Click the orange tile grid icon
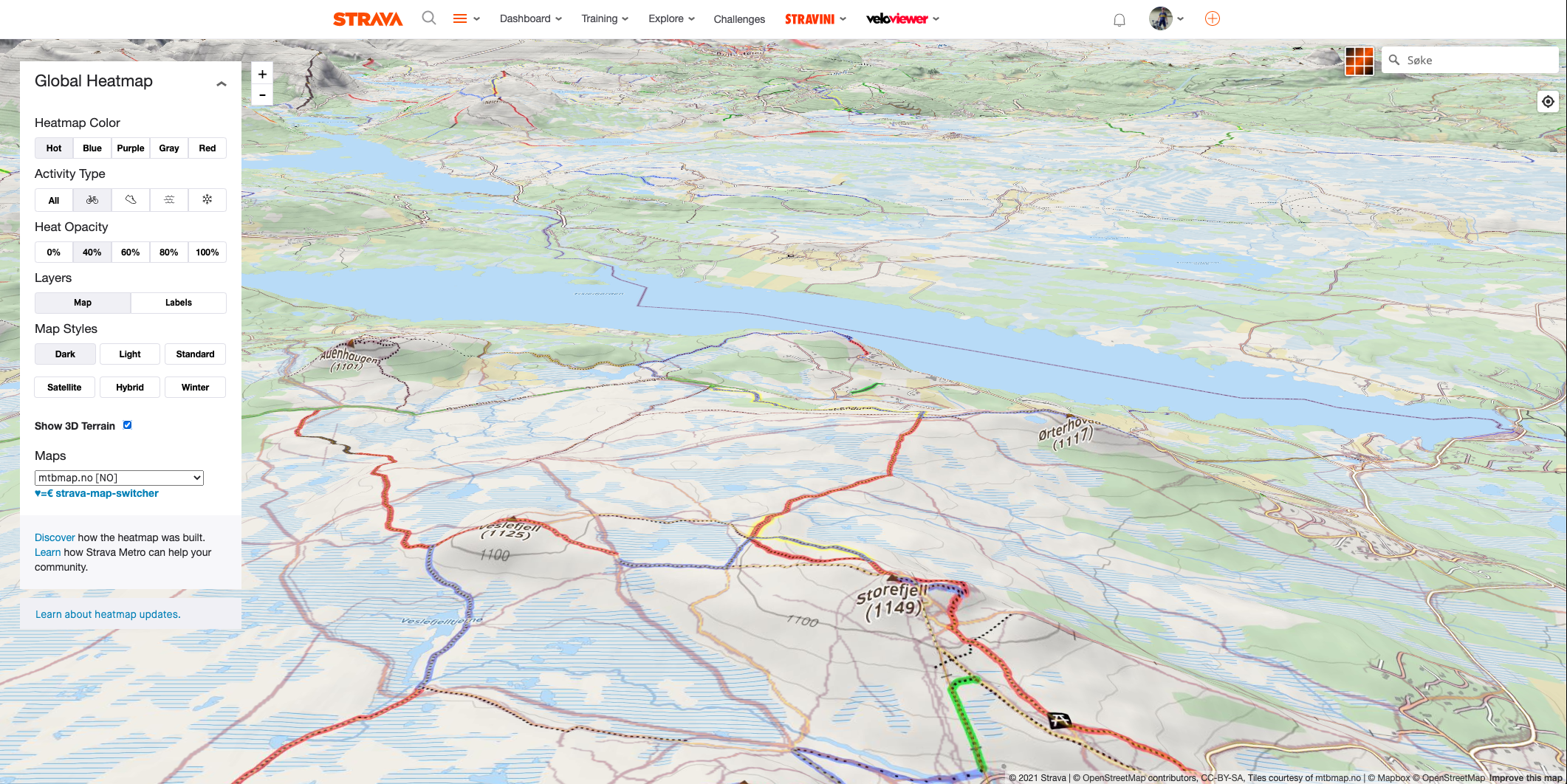Image resolution: width=1567 pixels, height=784 pixels. click(x=1359, y=61)
